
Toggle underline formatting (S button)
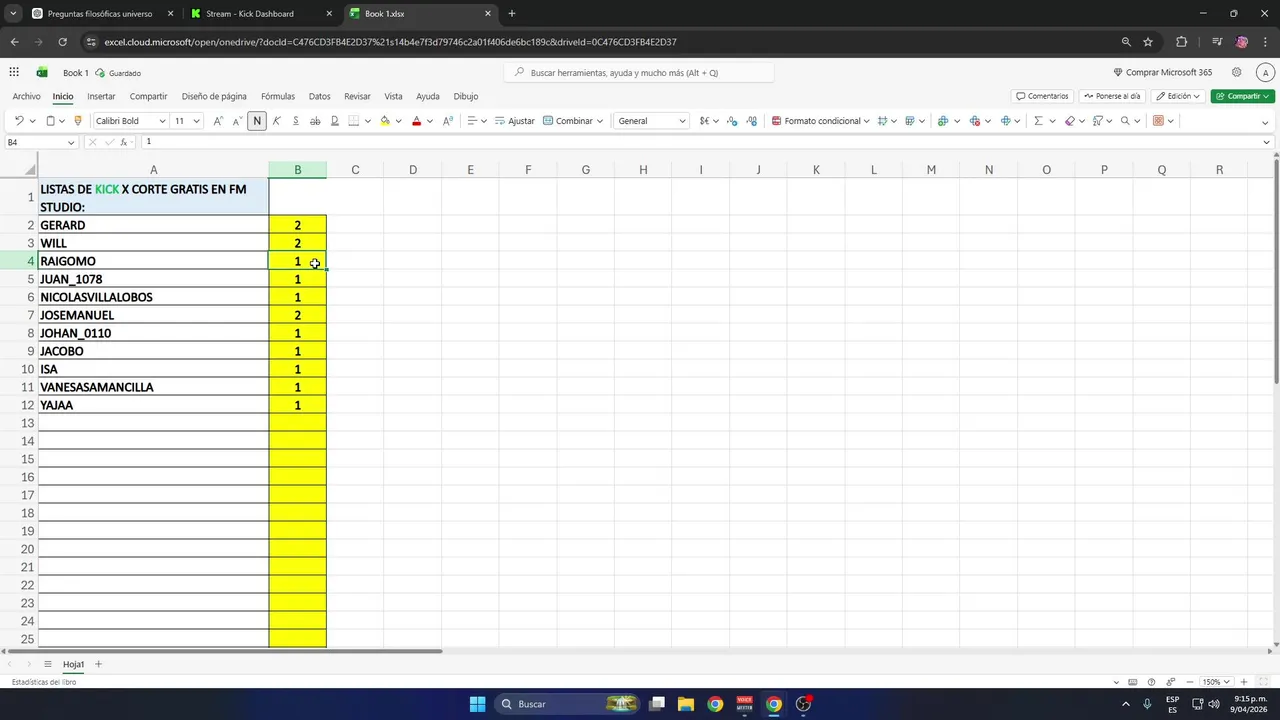[x=295, y=121]
